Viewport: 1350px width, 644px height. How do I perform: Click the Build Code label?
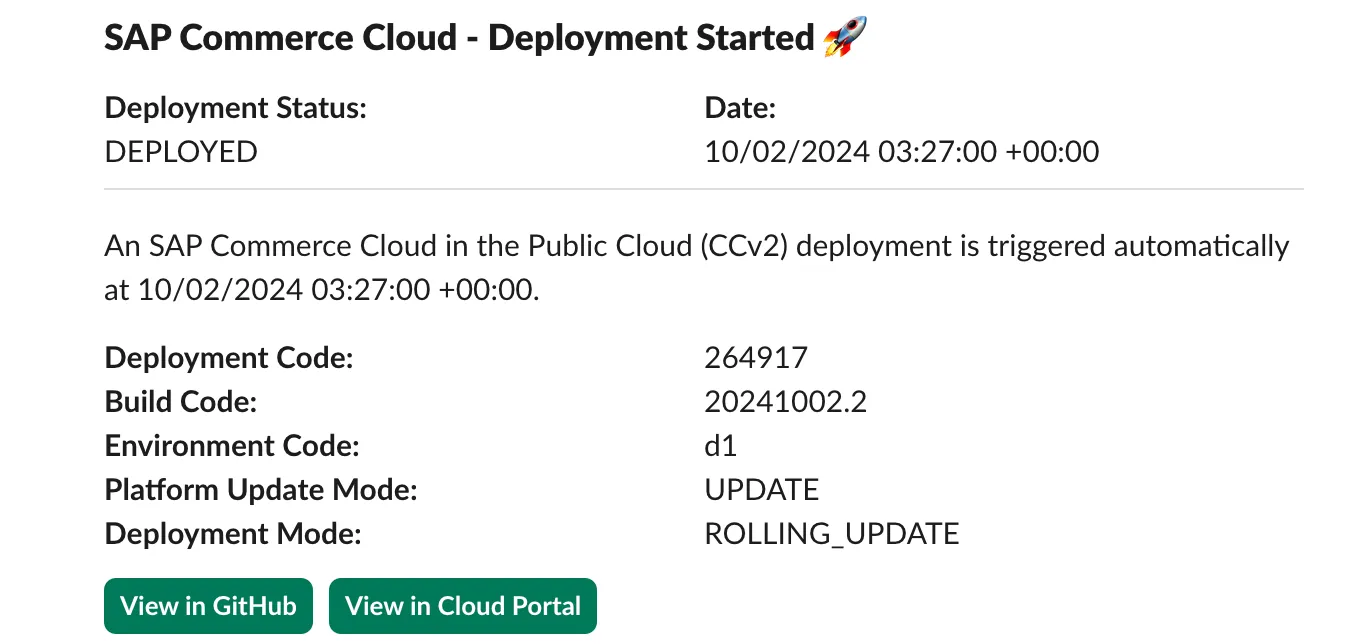181,402
